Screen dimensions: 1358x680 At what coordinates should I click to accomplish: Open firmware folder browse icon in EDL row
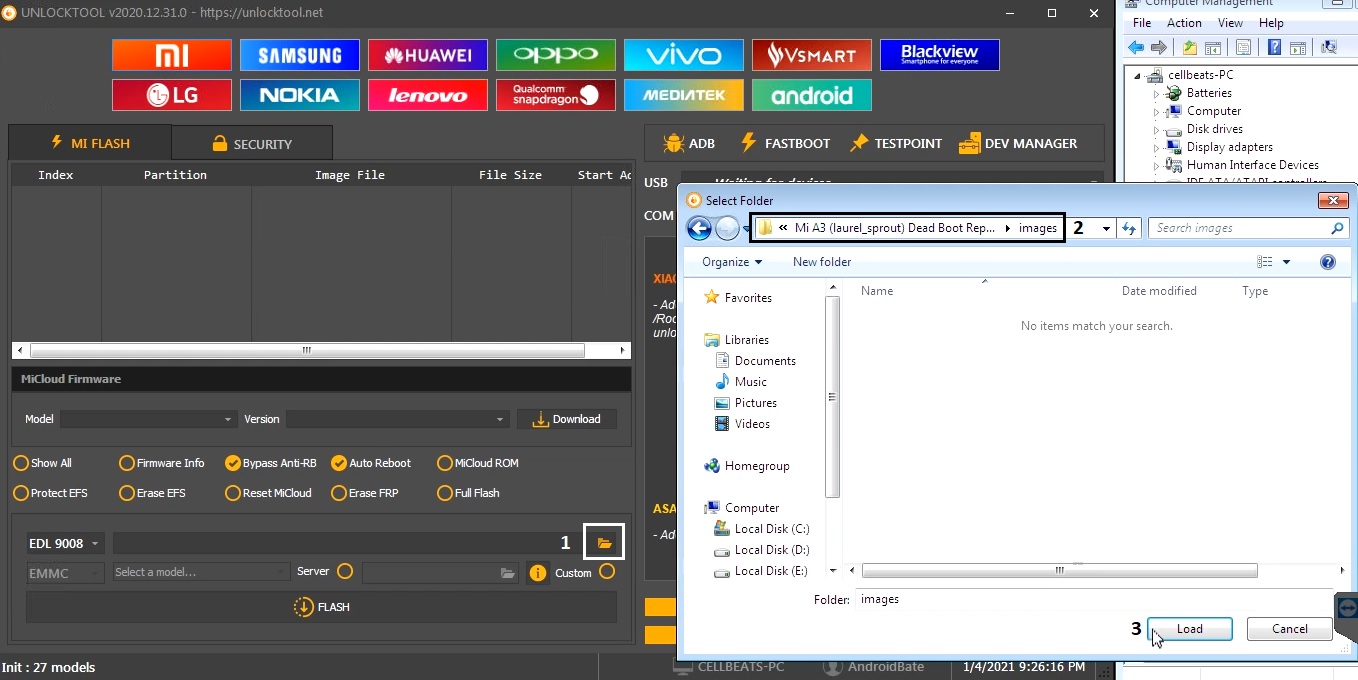[x=604, y=543]
